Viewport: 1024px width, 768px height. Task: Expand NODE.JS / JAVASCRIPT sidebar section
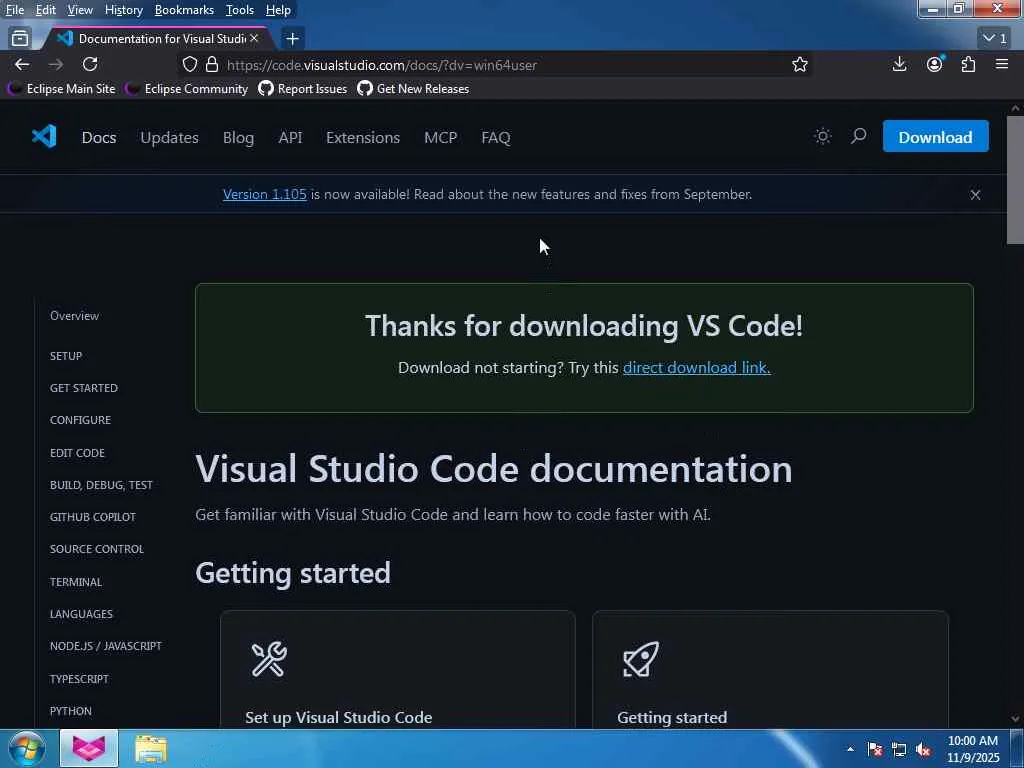point(106,646)
